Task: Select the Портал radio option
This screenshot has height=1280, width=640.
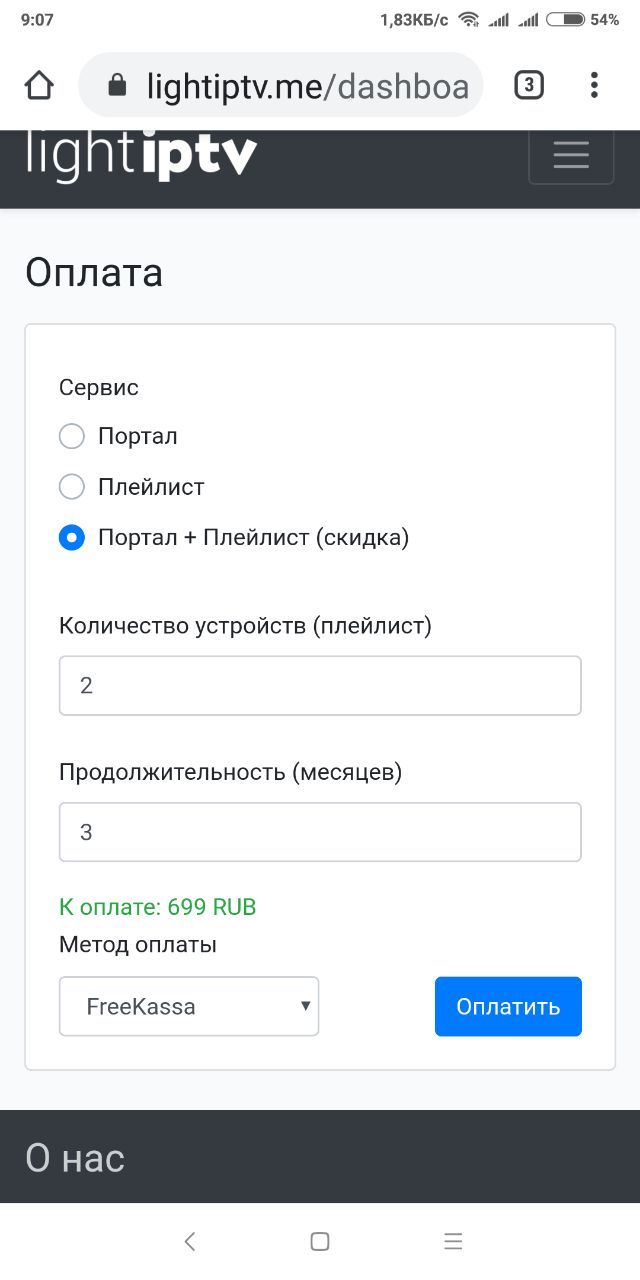Action: tap(72, 436)
